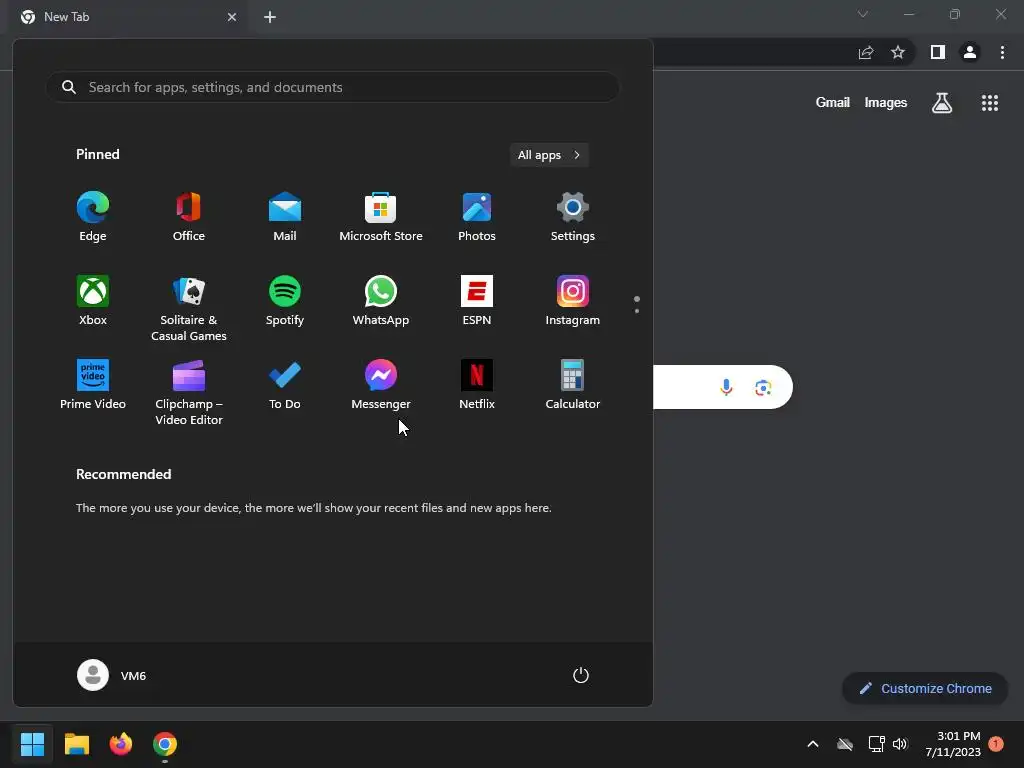Open Clipchamp Video Editor

pos(189,393)
